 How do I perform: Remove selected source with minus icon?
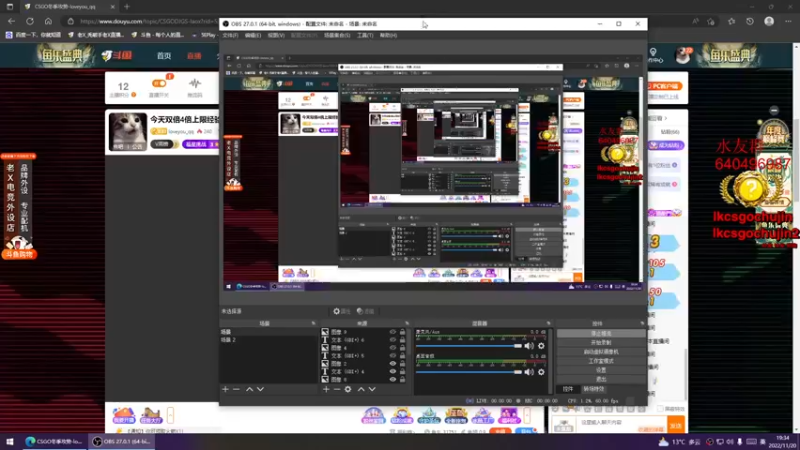point(337,389)
